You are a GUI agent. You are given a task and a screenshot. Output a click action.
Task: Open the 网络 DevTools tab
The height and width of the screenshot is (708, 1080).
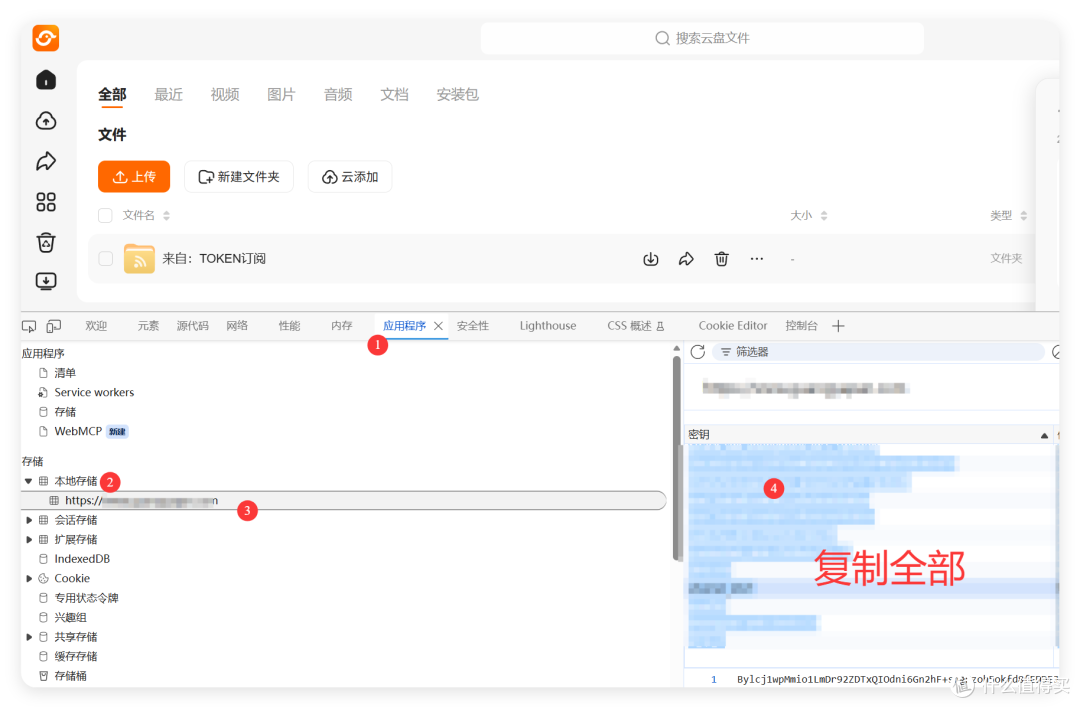(x=237, y=326)
